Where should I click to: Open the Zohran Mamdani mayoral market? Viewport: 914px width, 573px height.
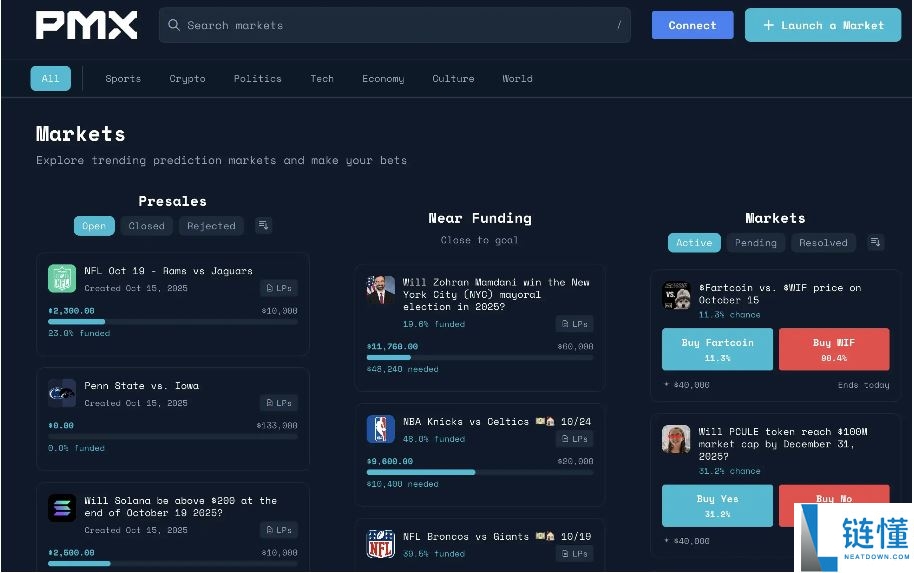[x=496, y=294]
